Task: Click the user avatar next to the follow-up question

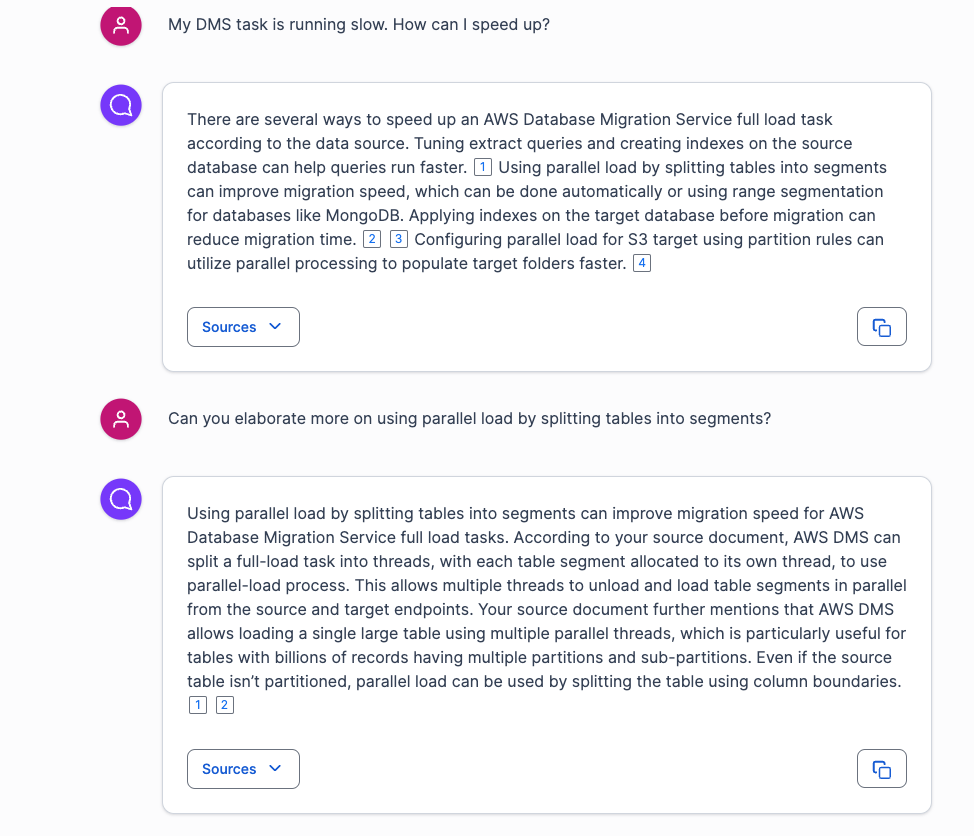Action: click(x=120, y=420)
